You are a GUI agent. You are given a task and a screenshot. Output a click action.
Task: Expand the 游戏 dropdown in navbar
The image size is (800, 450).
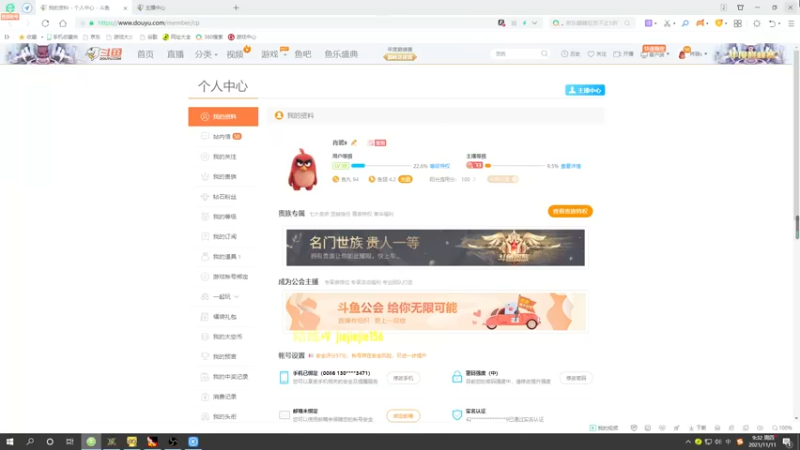point(273,54)
